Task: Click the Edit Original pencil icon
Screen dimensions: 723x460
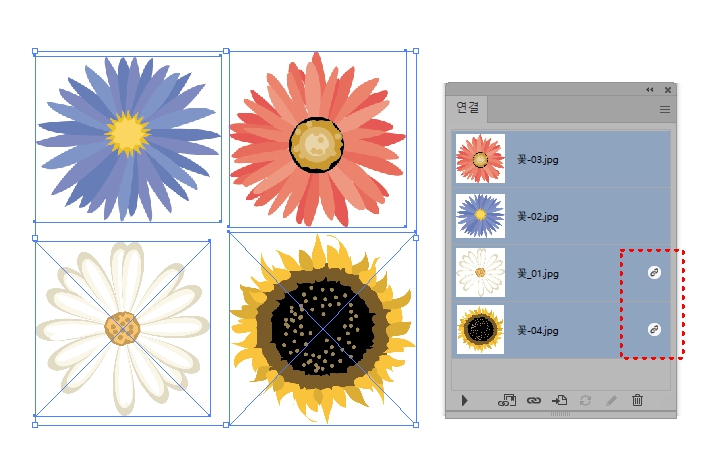Action: (x=611, y=401)
